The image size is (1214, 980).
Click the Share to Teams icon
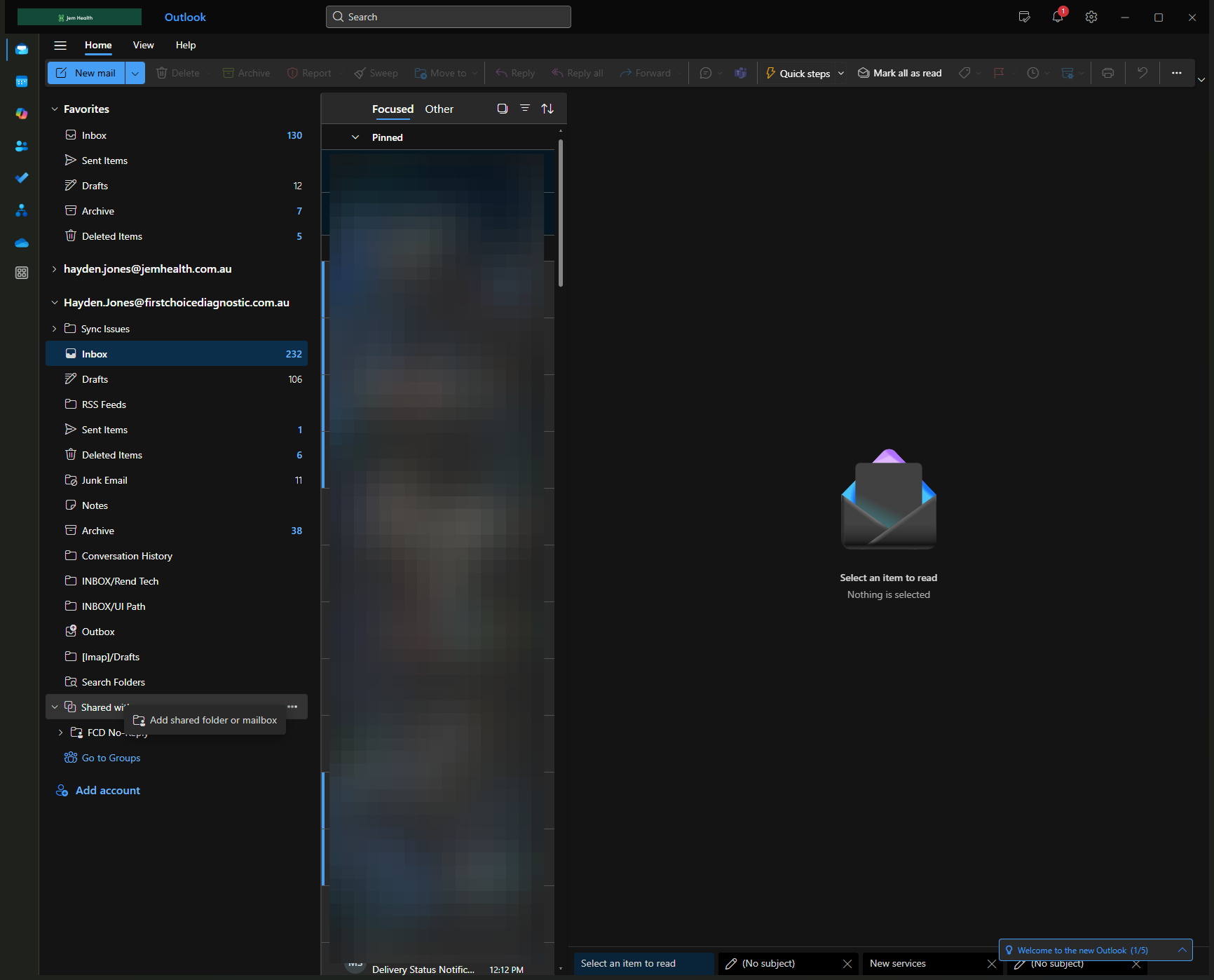click(x=740, y=73)
